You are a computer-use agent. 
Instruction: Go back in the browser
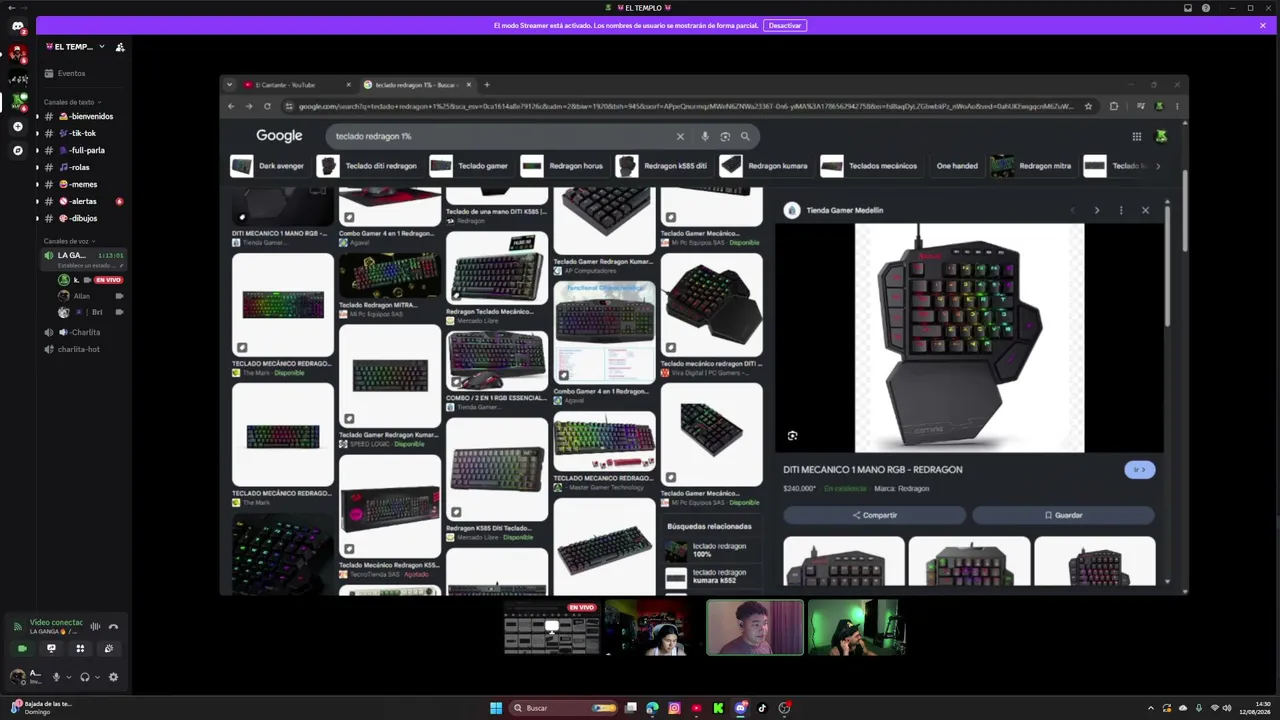[x=231, y=106]
